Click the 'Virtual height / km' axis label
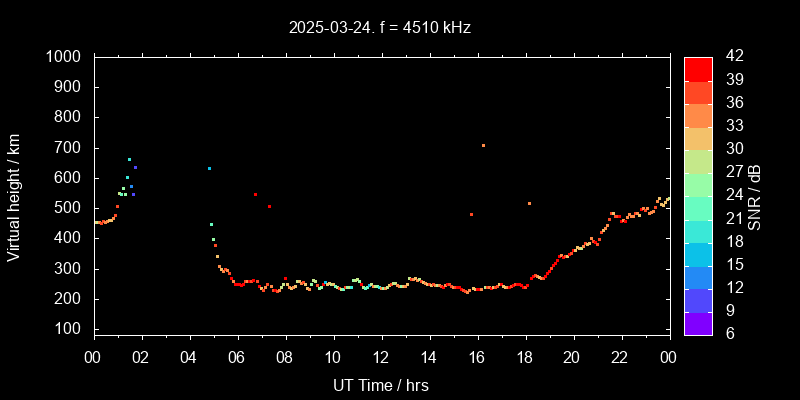This screenshot has height=400, width=800. tap(14, 196)
